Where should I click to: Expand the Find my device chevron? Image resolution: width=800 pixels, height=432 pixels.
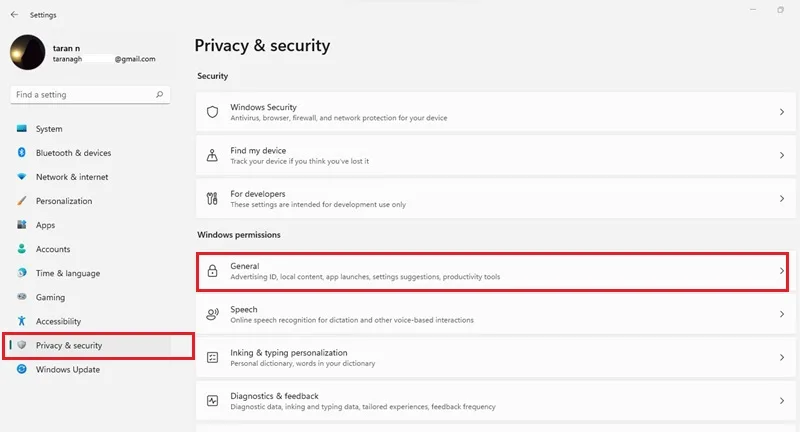[x=782, y=155]
